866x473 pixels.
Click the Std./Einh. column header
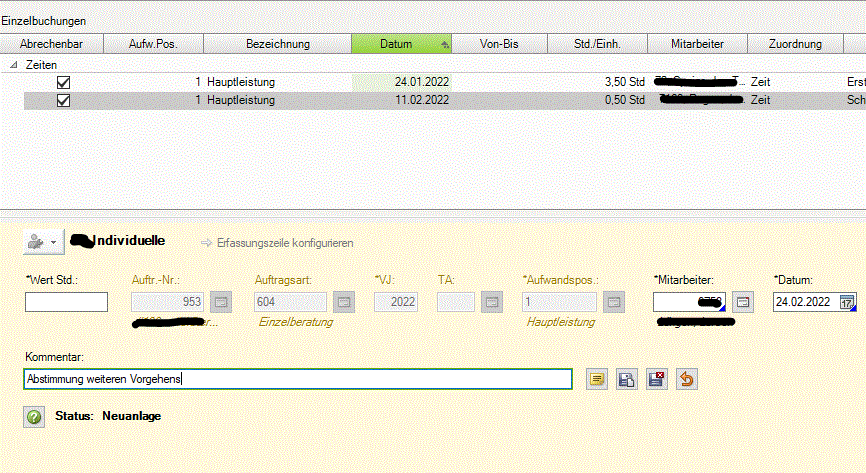[597, 44]
